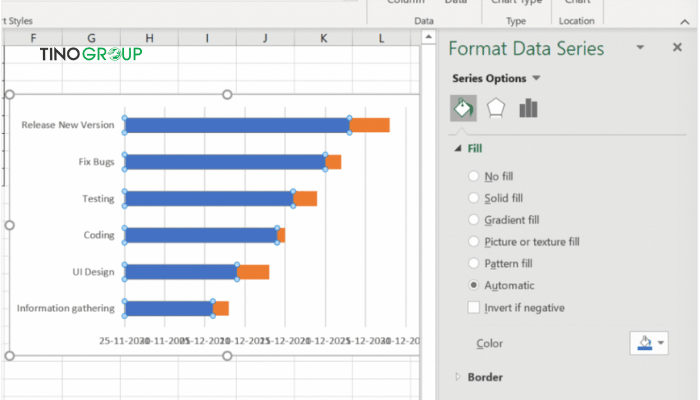Image resolution: width=700 pixels, height=400 pixels.
Task: Select the No fill option
Action: [474, 176]
